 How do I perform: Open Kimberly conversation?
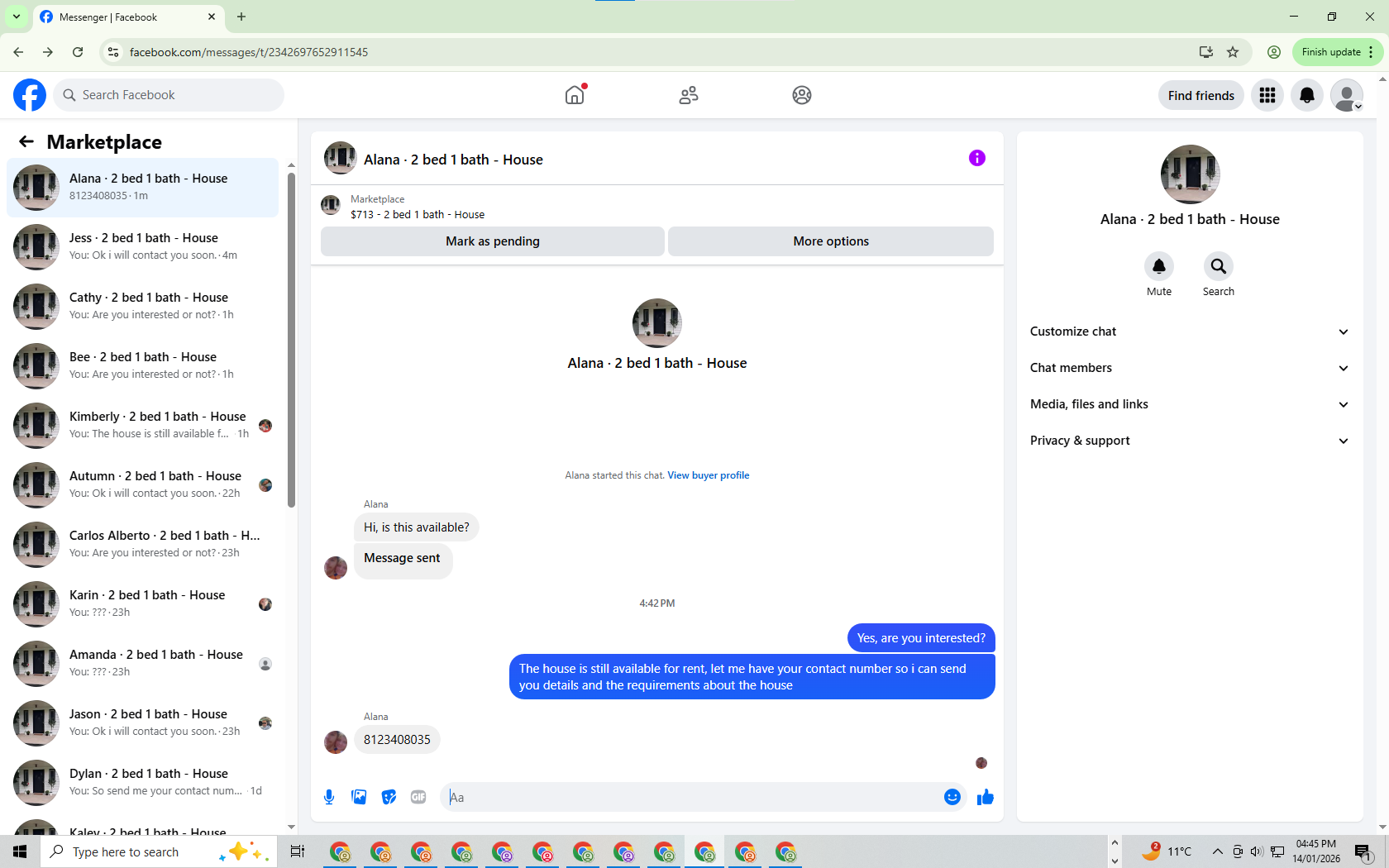143,426
